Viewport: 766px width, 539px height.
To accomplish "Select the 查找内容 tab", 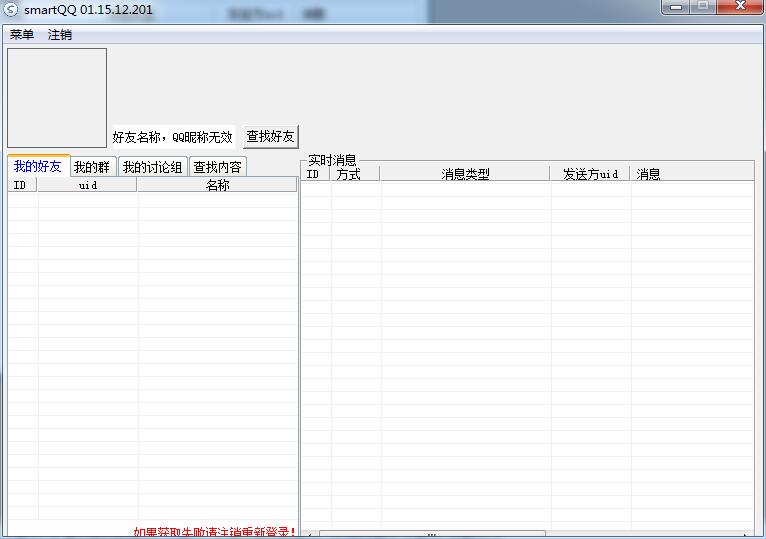I will coord(217,167).
